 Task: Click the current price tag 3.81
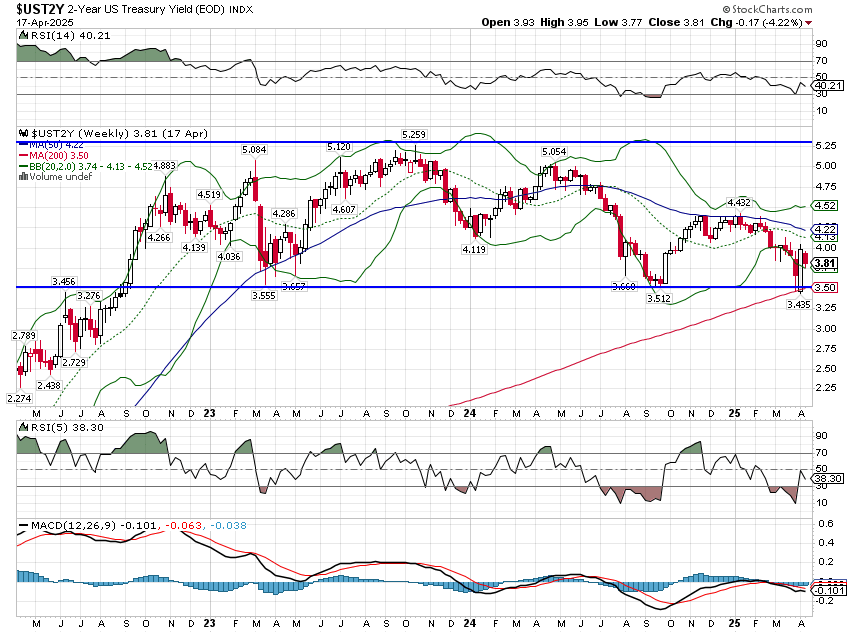click(825, 264)
